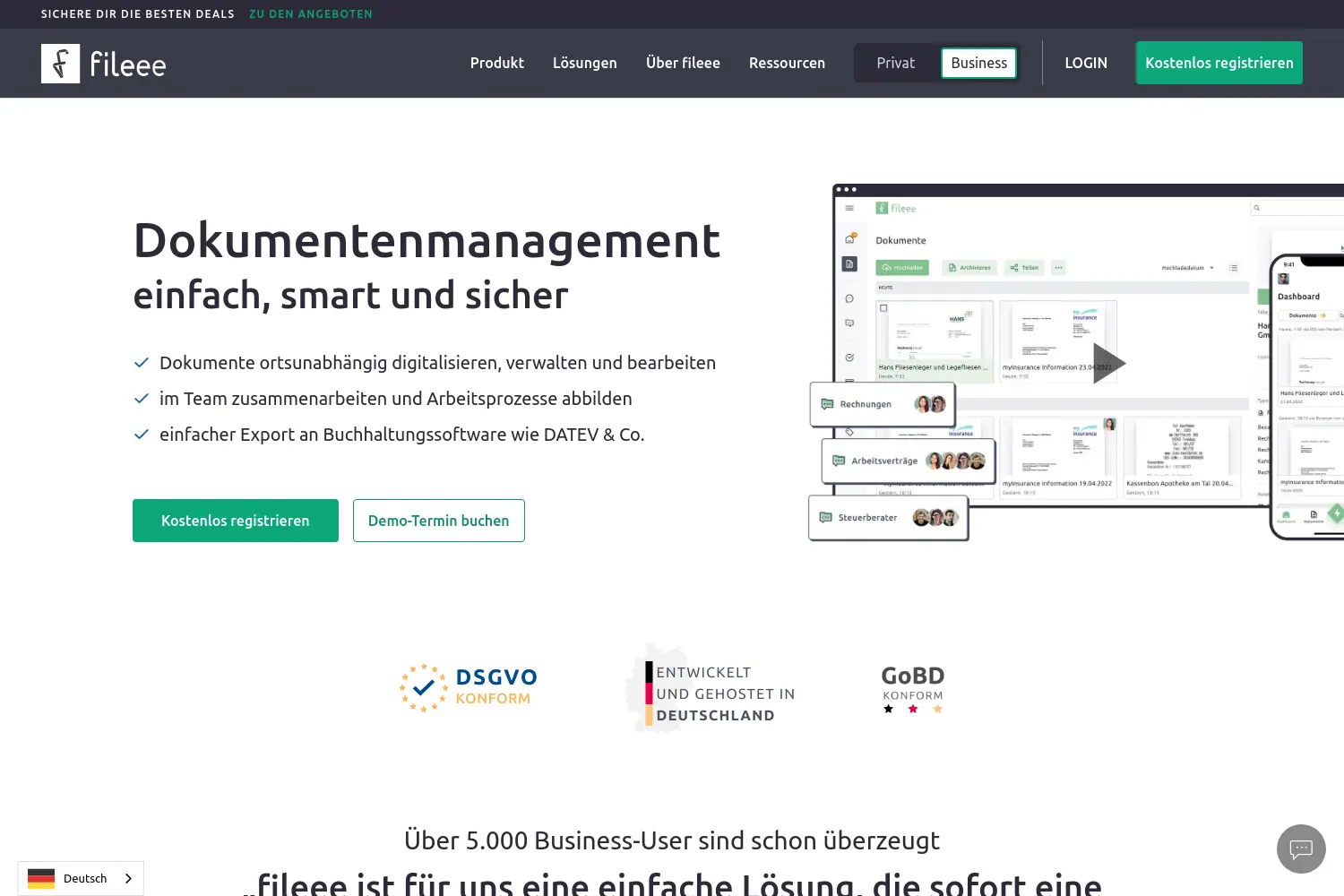
Task: Click the Steuerberater card in screenshot
Action: click(x=888, y=518)
